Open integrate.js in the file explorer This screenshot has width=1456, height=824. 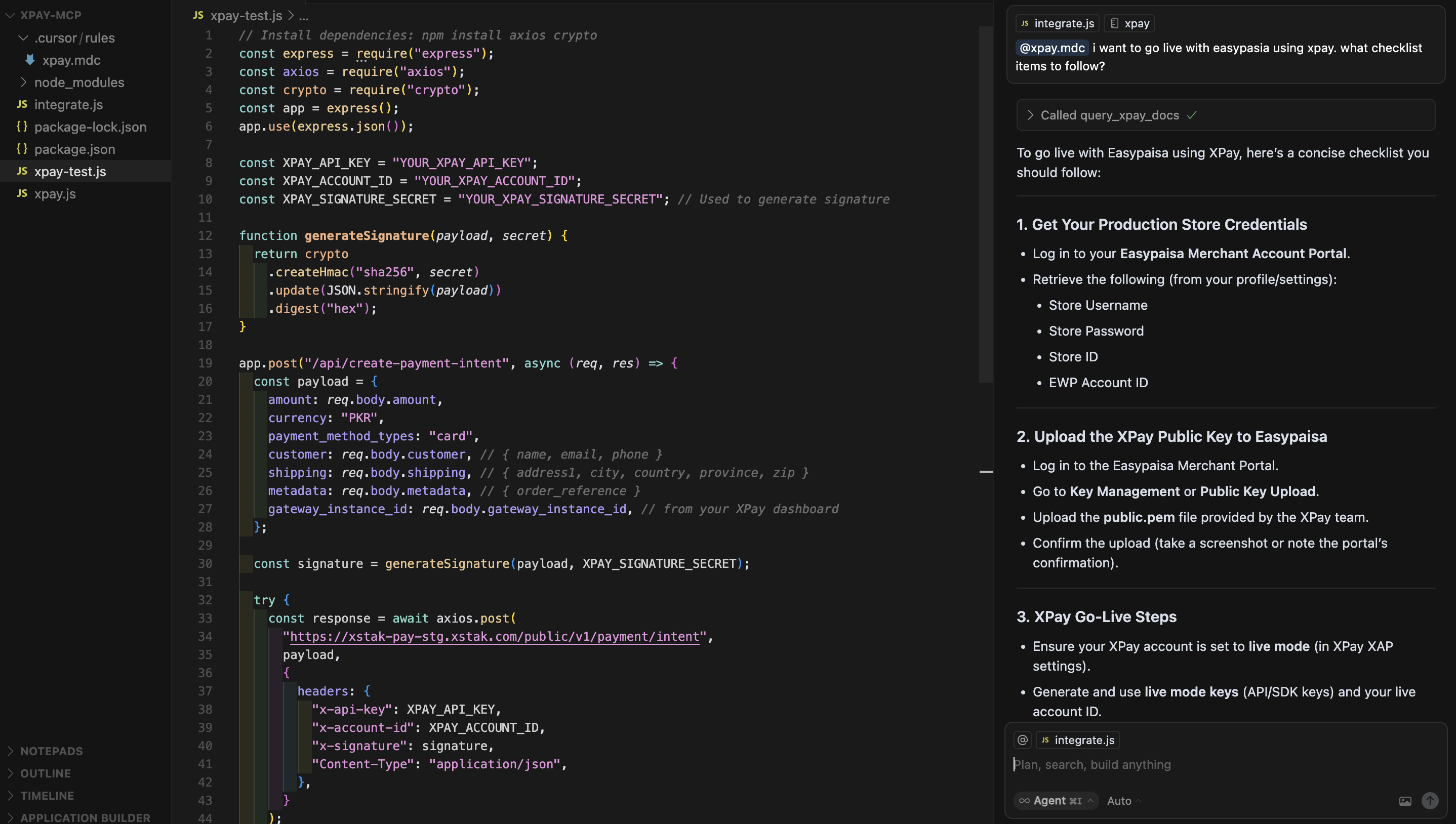click(68, 105)
